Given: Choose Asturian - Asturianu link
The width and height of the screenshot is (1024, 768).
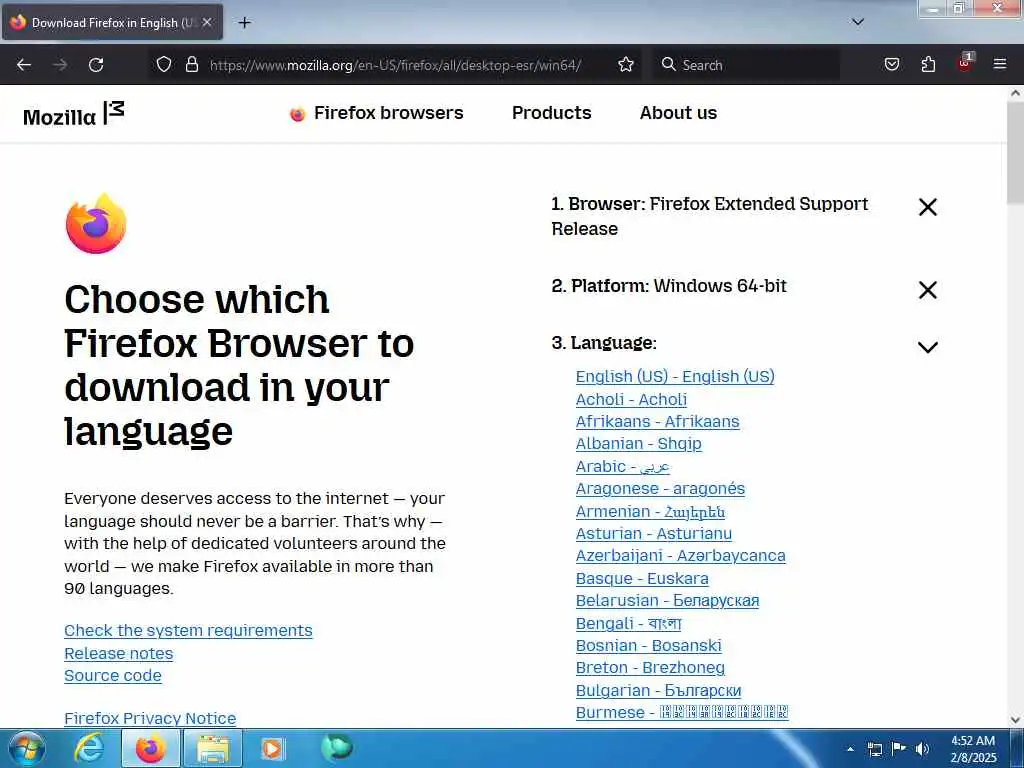Looking at the screenshot, I should [x=653, y=534].
